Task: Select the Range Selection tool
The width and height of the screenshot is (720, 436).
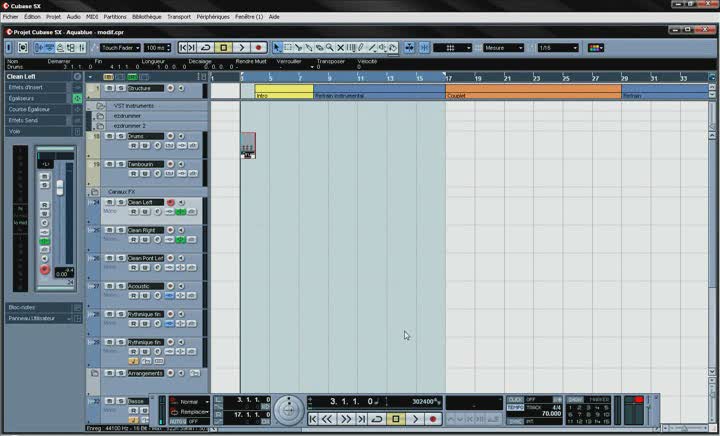Action: [x=288, y=48]
